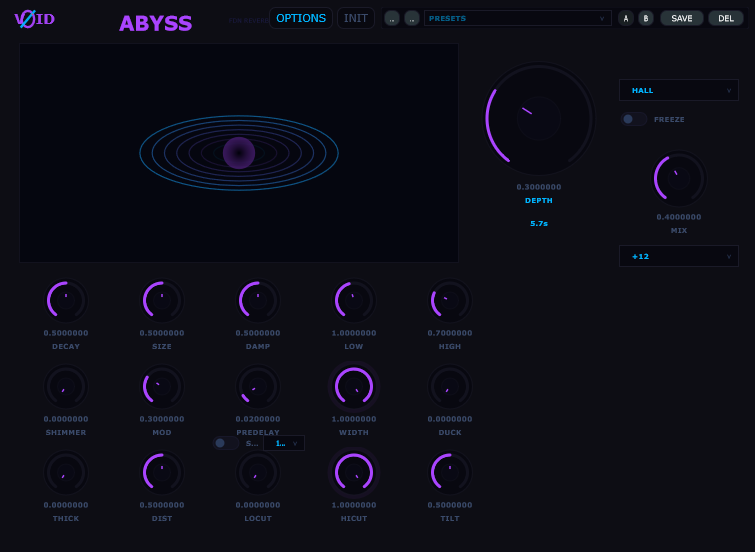Open the predelay sync division dropdown

coord(284,443)
